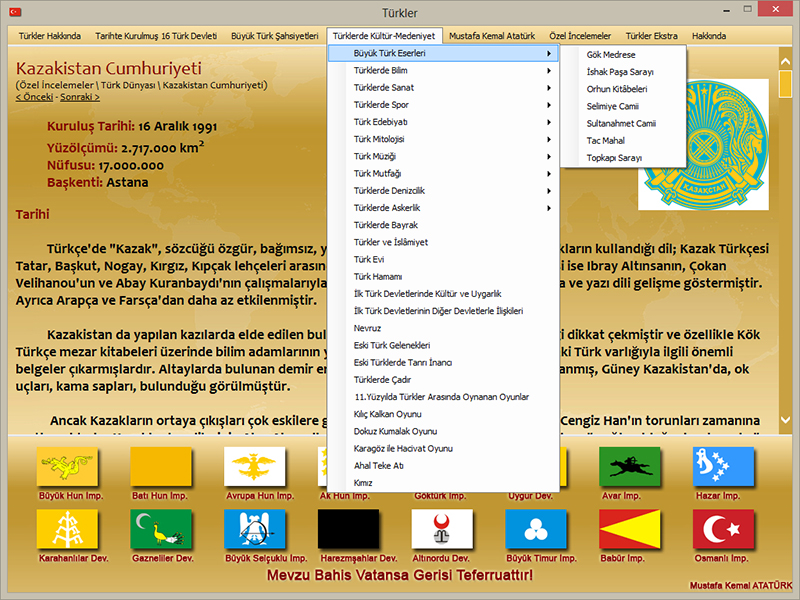The width and height of the screenshot is (800, 600).
Task: Click the vertical scrollbar down arrow
Action: point(786,421)
